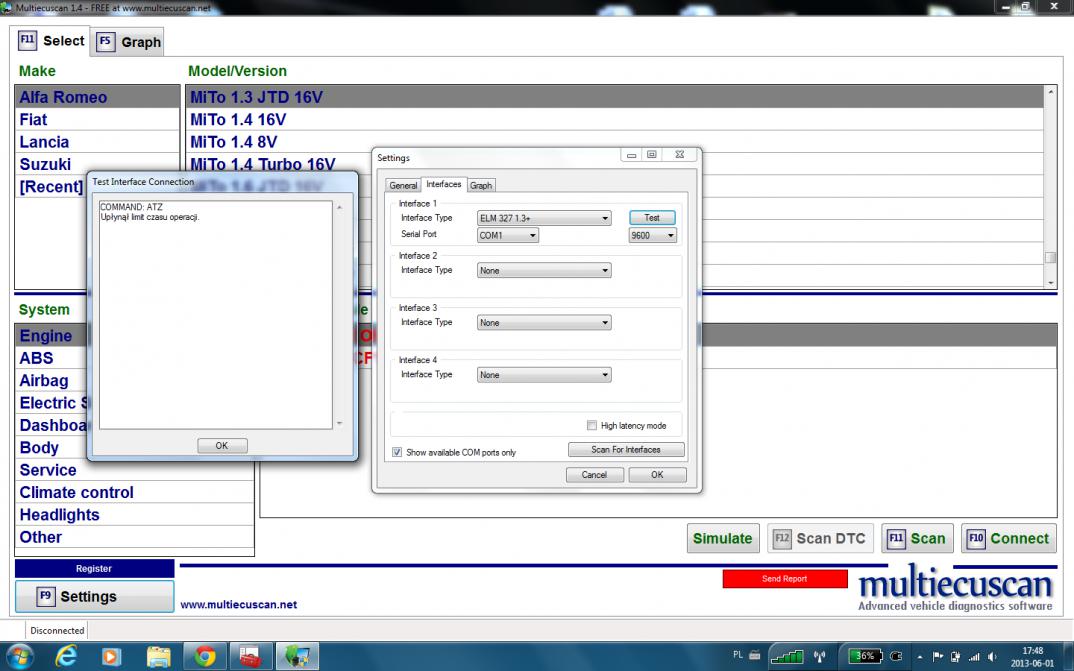Confirm Settings dialog with OK
1074x671 pixels.
tap(657, 474)
